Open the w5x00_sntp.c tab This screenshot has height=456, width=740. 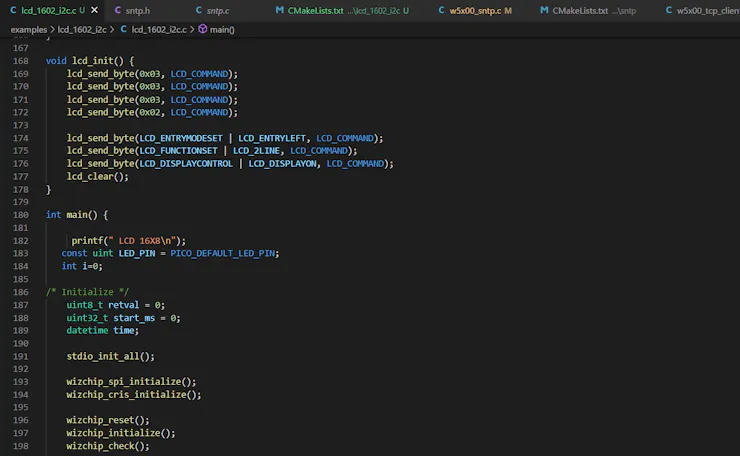[475, 10]
